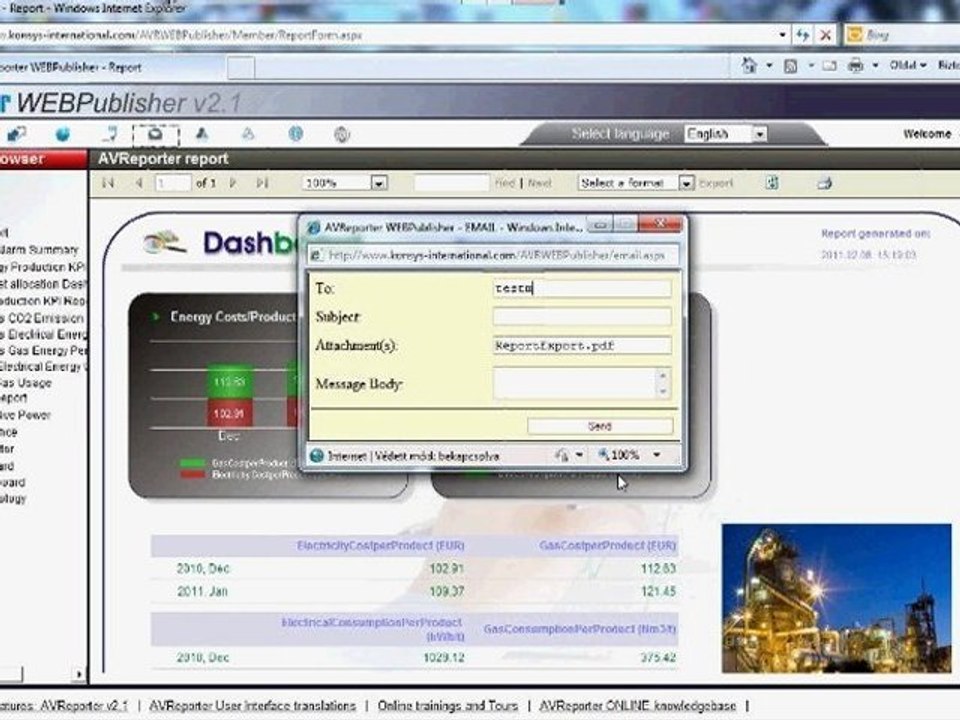960x720 pixels.
Task: Open the arrow beside the IE Print icon
Action: (x=875, y=65)
